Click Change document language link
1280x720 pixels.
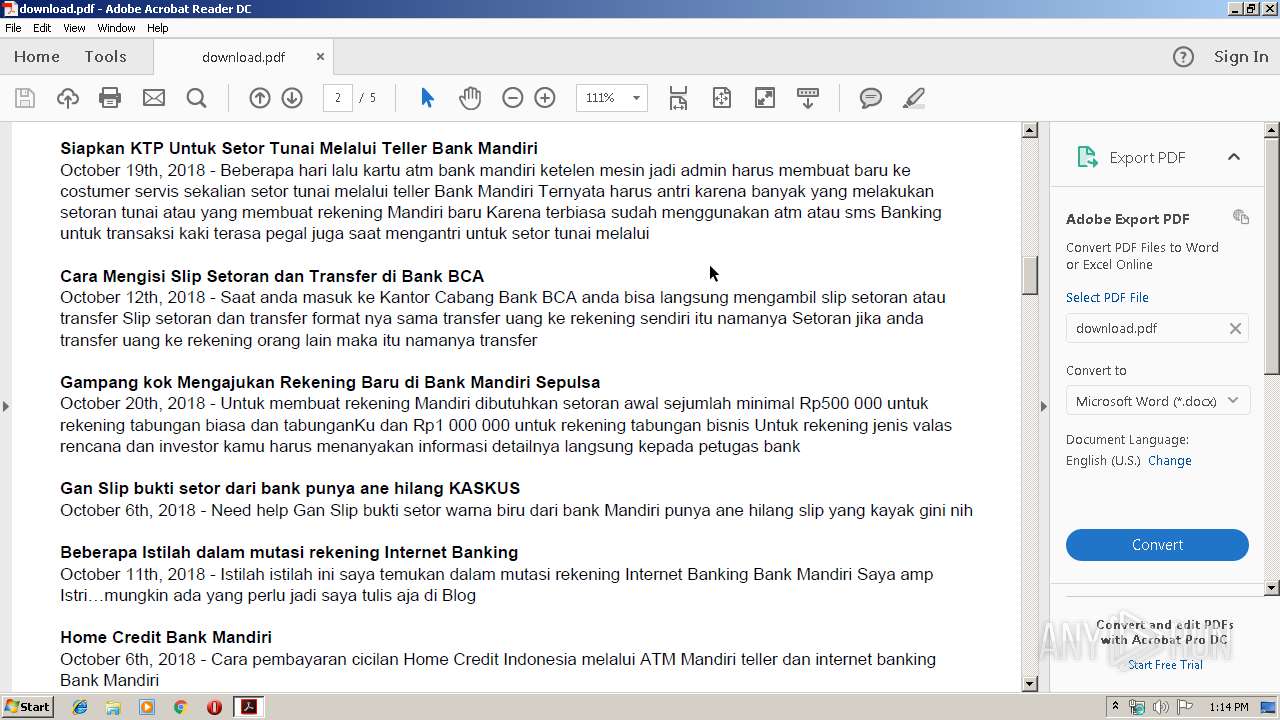1170,461
